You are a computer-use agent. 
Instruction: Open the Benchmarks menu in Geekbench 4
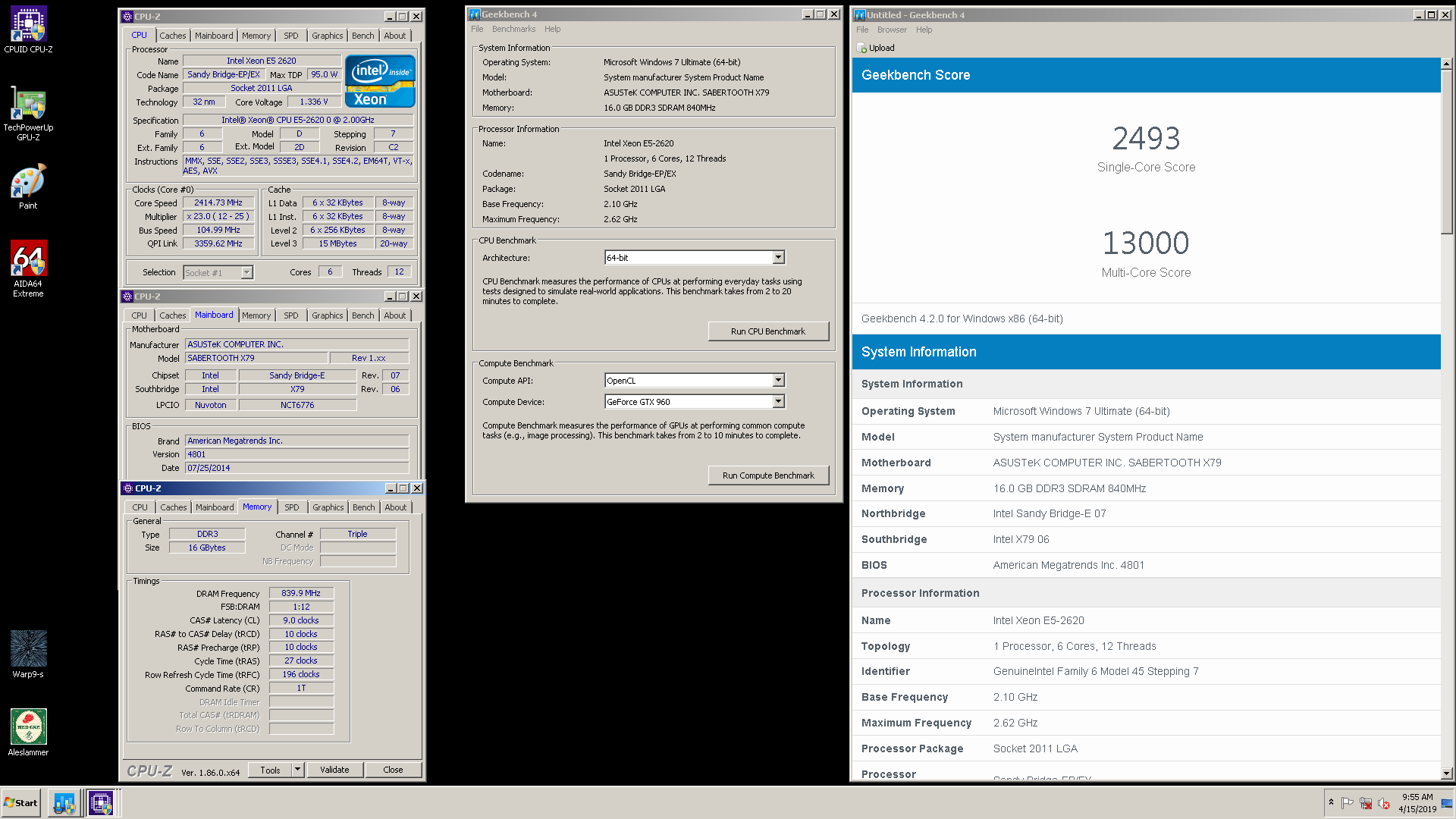[x=513, y=29]
